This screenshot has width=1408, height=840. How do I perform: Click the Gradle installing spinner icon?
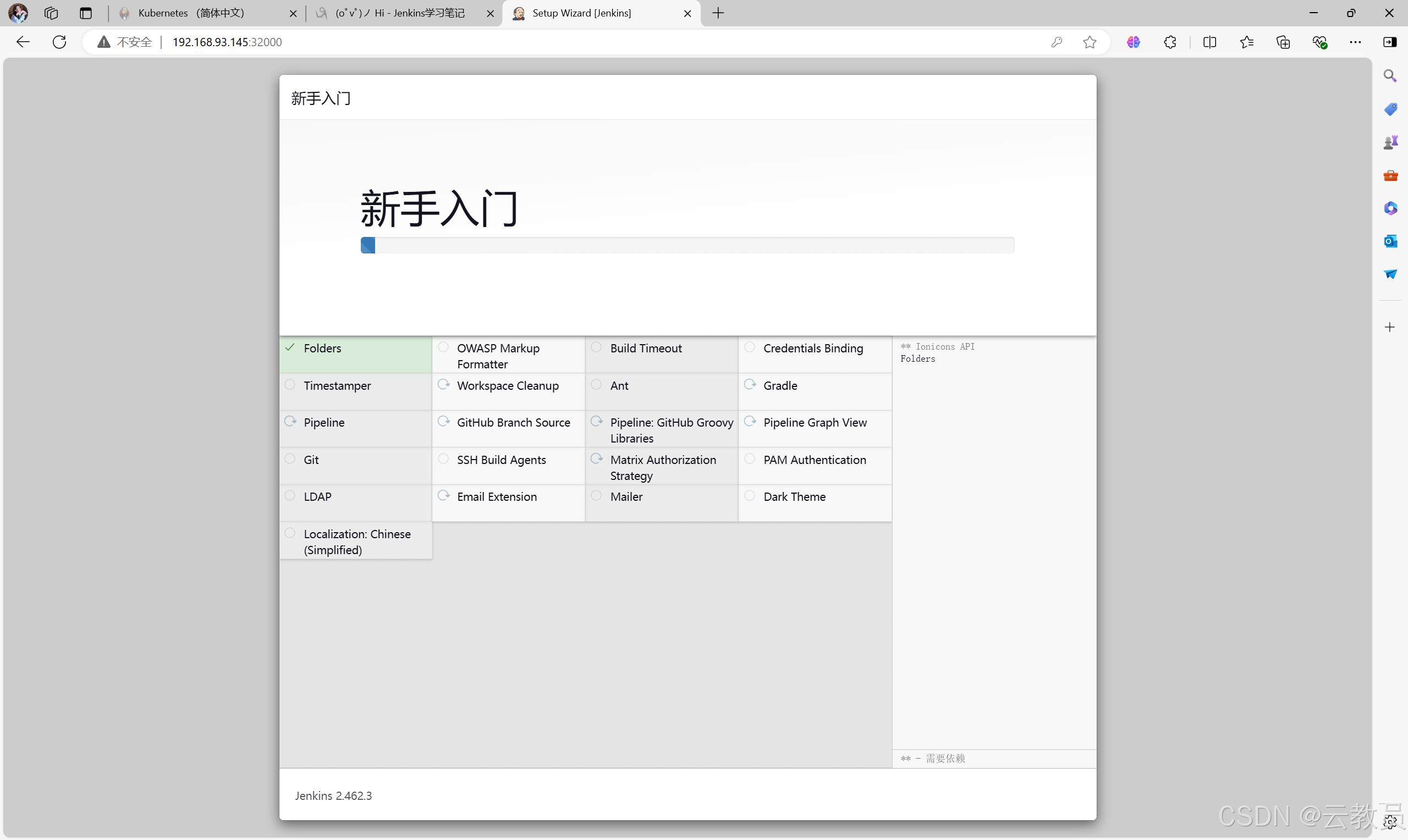point(750,385)
